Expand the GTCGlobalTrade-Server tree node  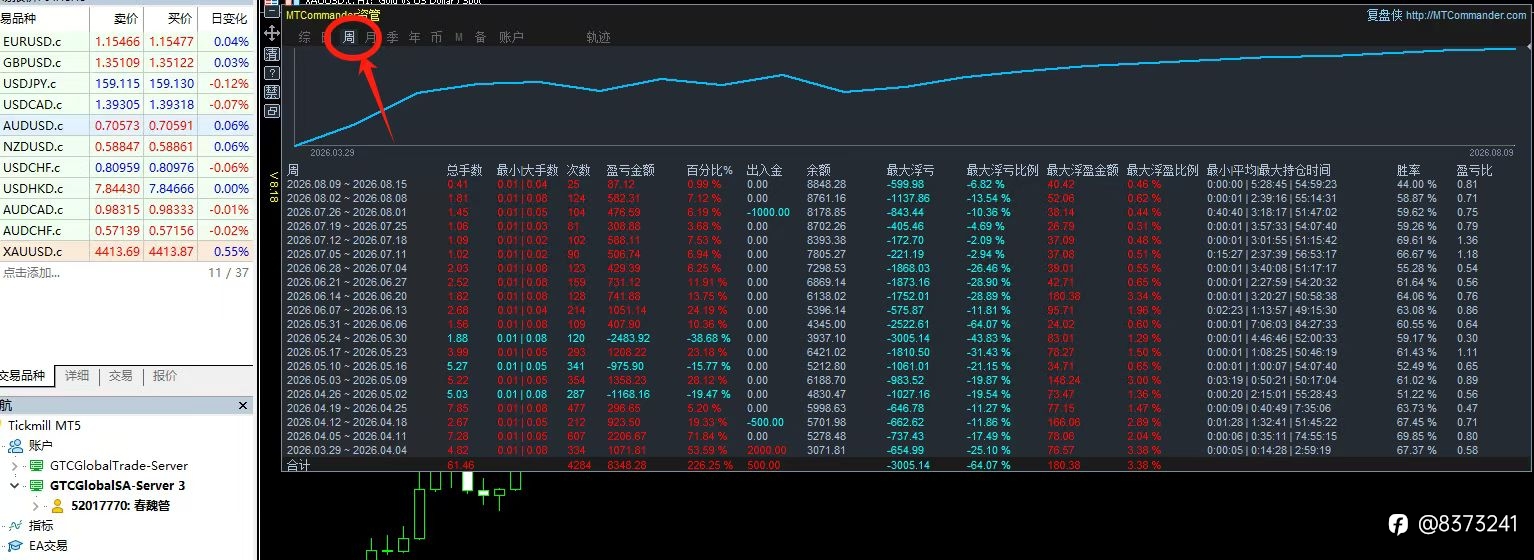tap(14, 466)
